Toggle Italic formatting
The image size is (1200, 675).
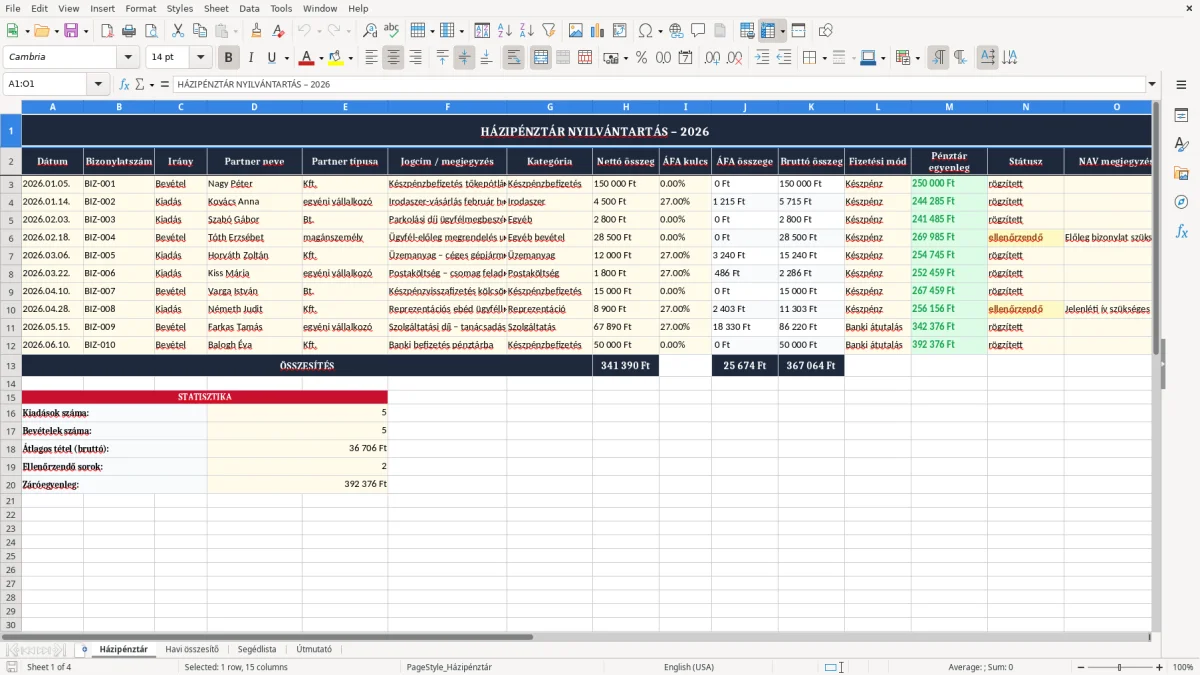(x=250, y=58)
